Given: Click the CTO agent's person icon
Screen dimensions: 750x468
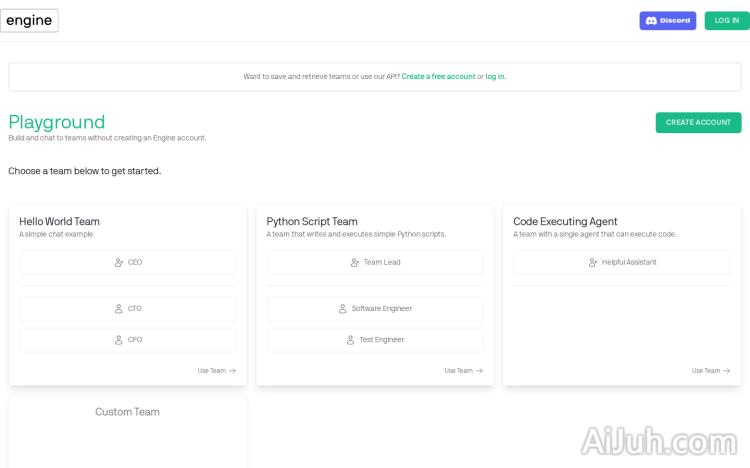Looking at the screenshot, I should pos(119,309).
